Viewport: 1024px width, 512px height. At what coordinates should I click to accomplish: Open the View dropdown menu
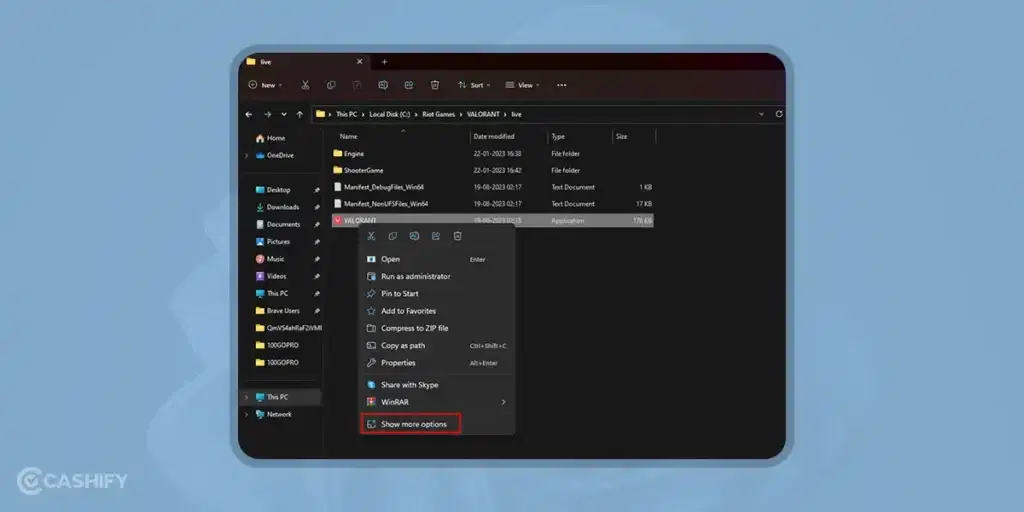point(522,85)
